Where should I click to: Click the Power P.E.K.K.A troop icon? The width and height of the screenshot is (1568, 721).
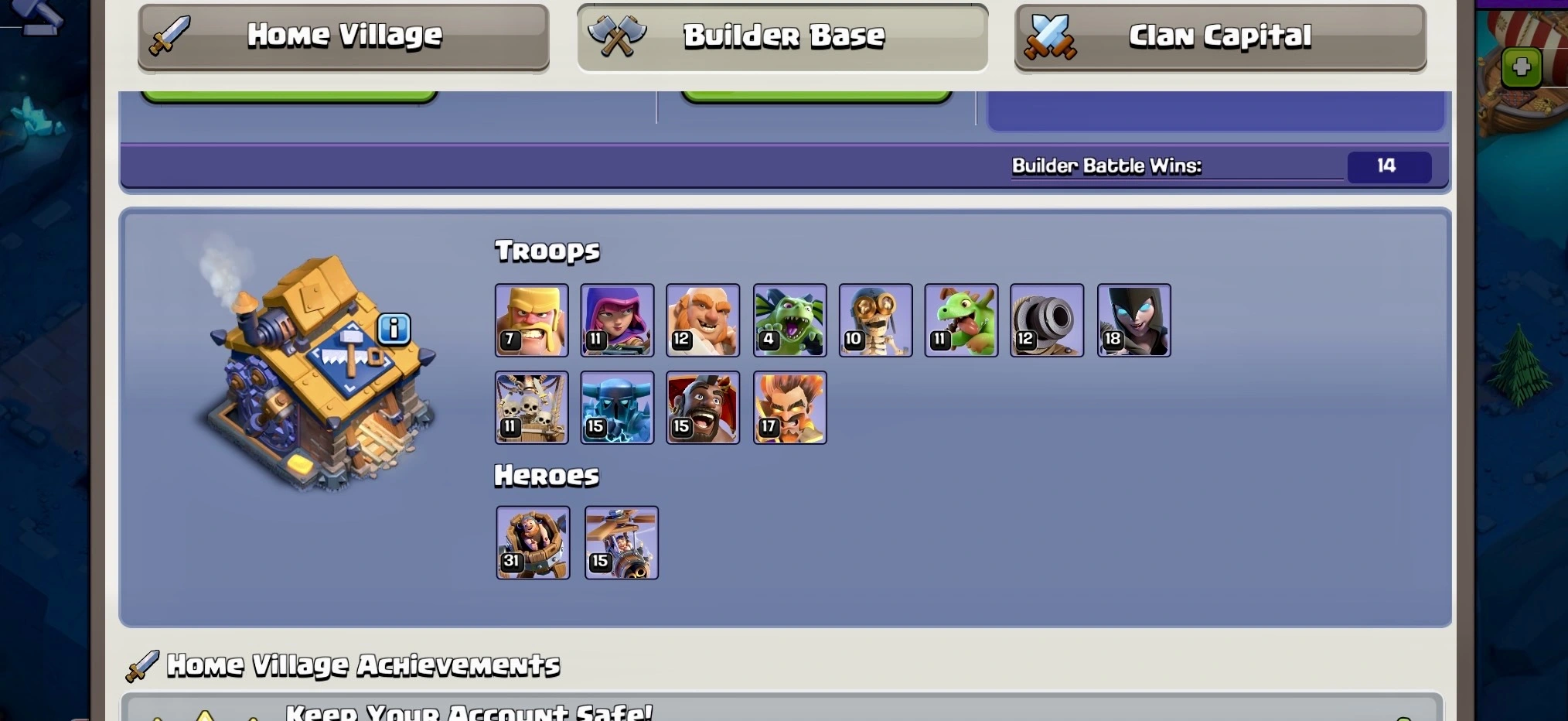(617, 408)
